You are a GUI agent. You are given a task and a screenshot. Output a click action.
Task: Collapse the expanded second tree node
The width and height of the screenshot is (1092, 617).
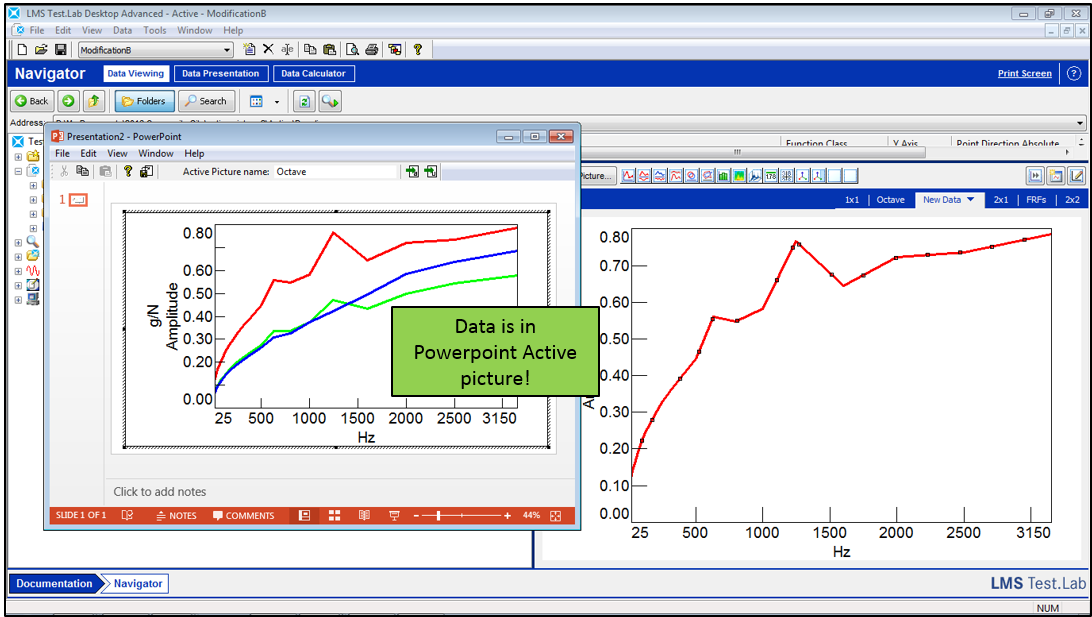coord(18,171)
